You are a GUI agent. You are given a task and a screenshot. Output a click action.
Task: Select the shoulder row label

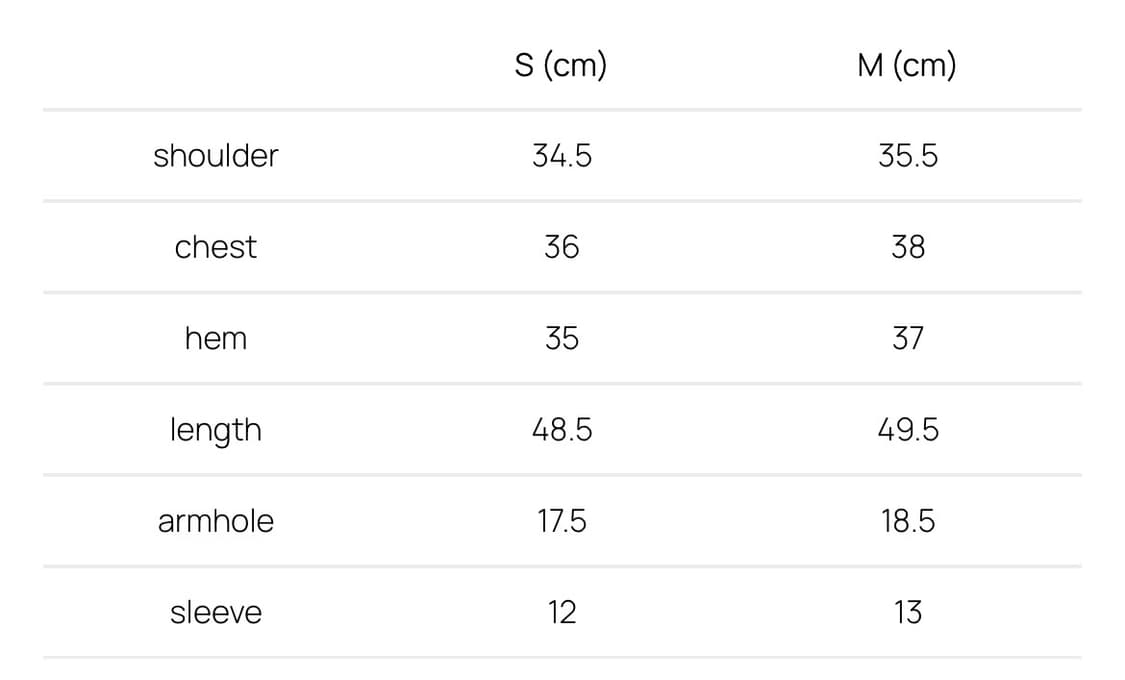coord(215,156)
